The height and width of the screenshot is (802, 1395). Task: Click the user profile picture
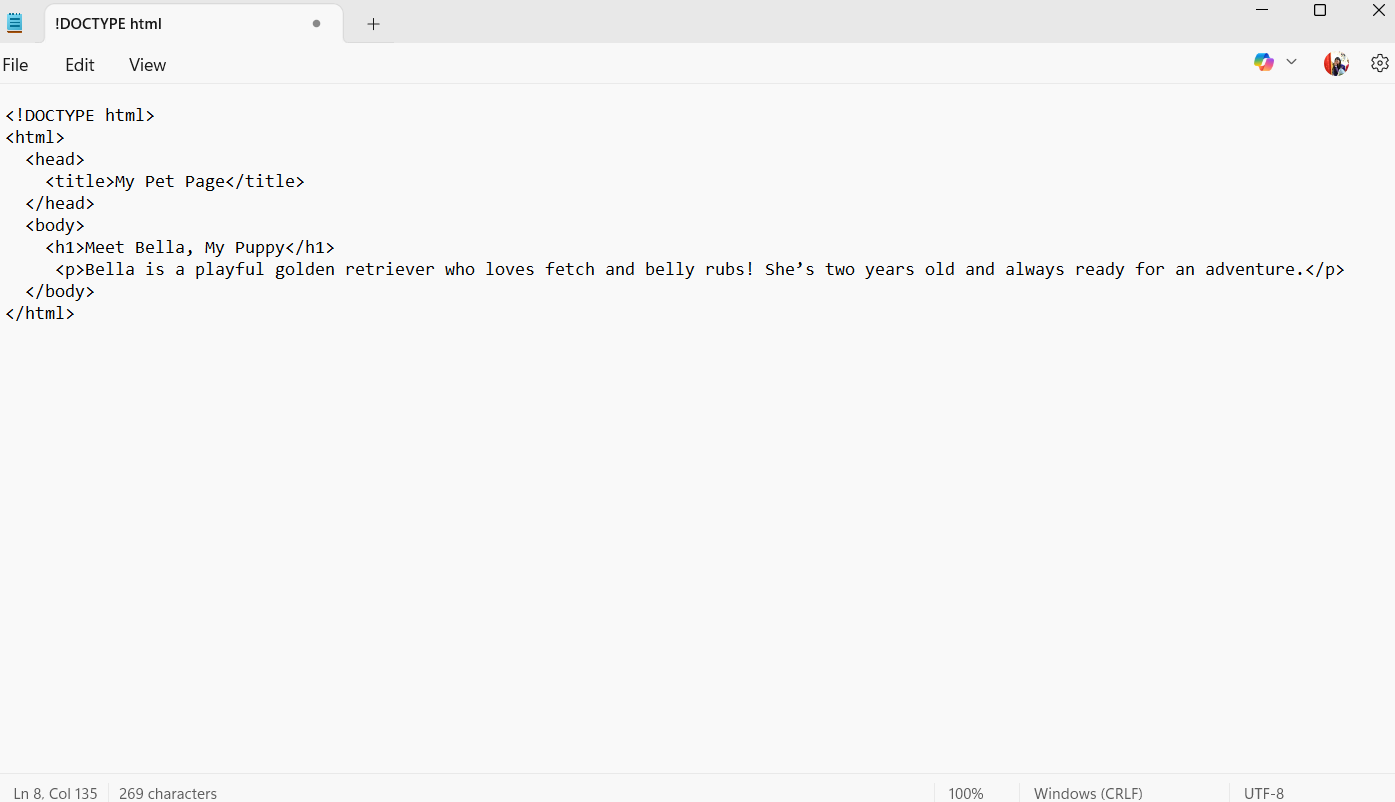(x=1336, y=62)
